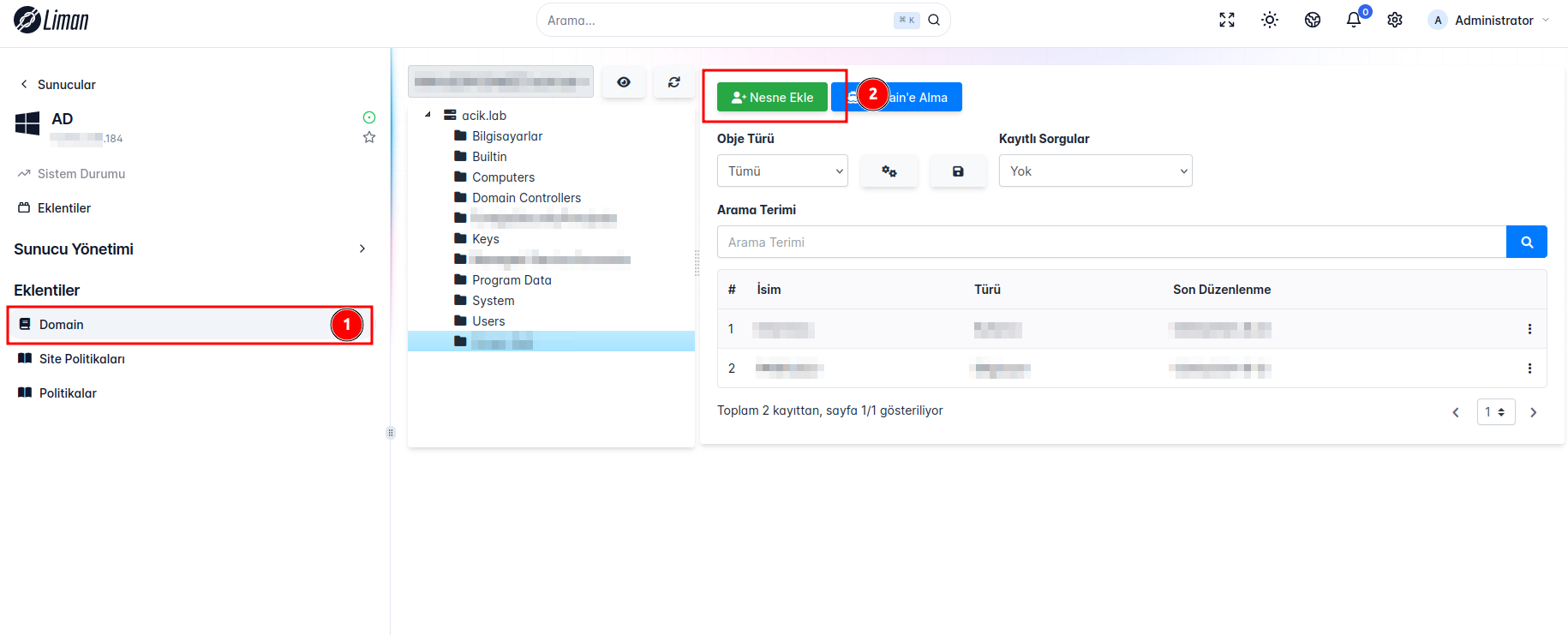Viewport: 1568px width, 635px height.
Task: Open actions menu for row 2
Action: click(x=1529, y=368)
